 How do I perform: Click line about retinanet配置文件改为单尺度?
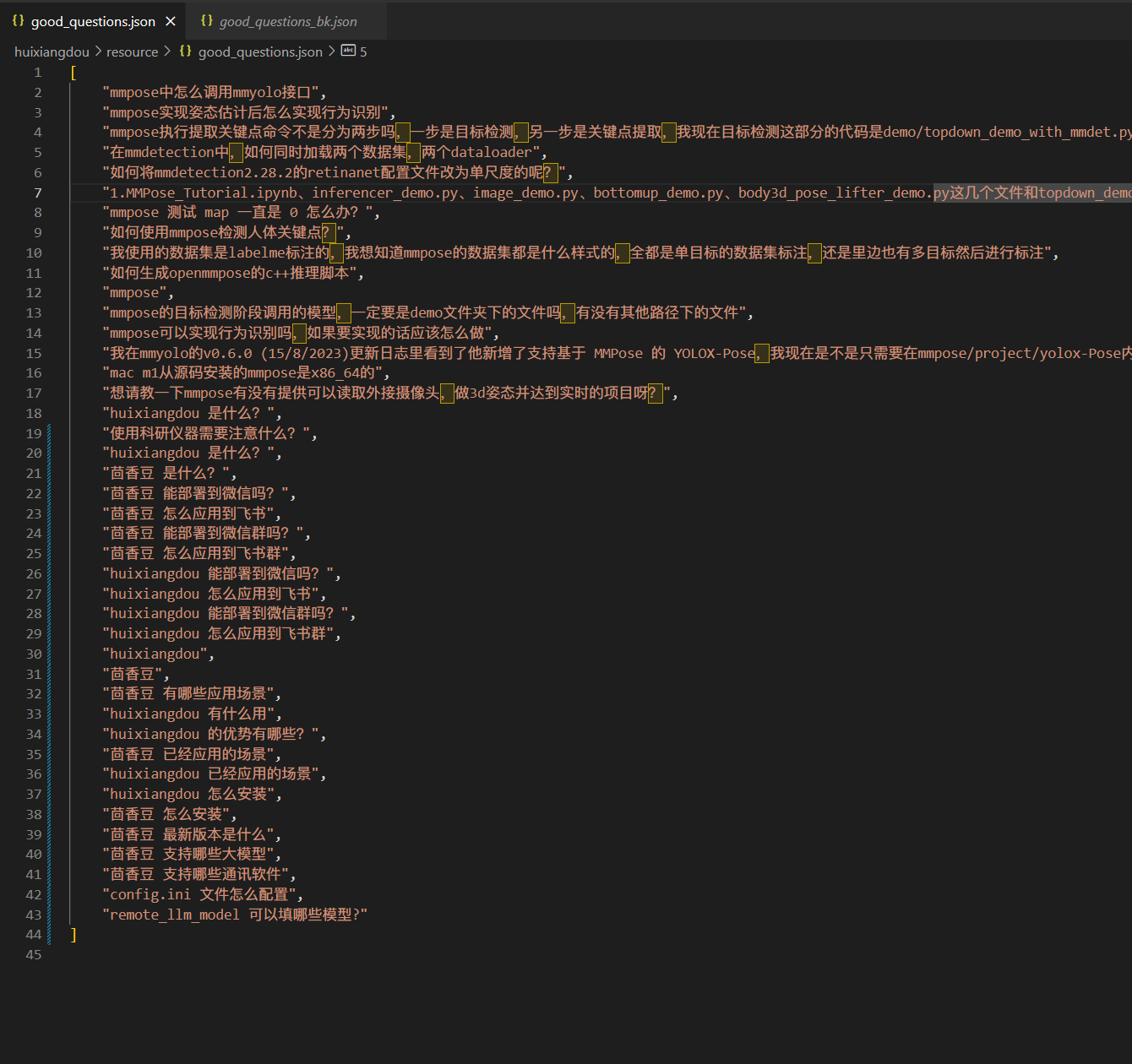pyautogui.click(x=338, y=173)
